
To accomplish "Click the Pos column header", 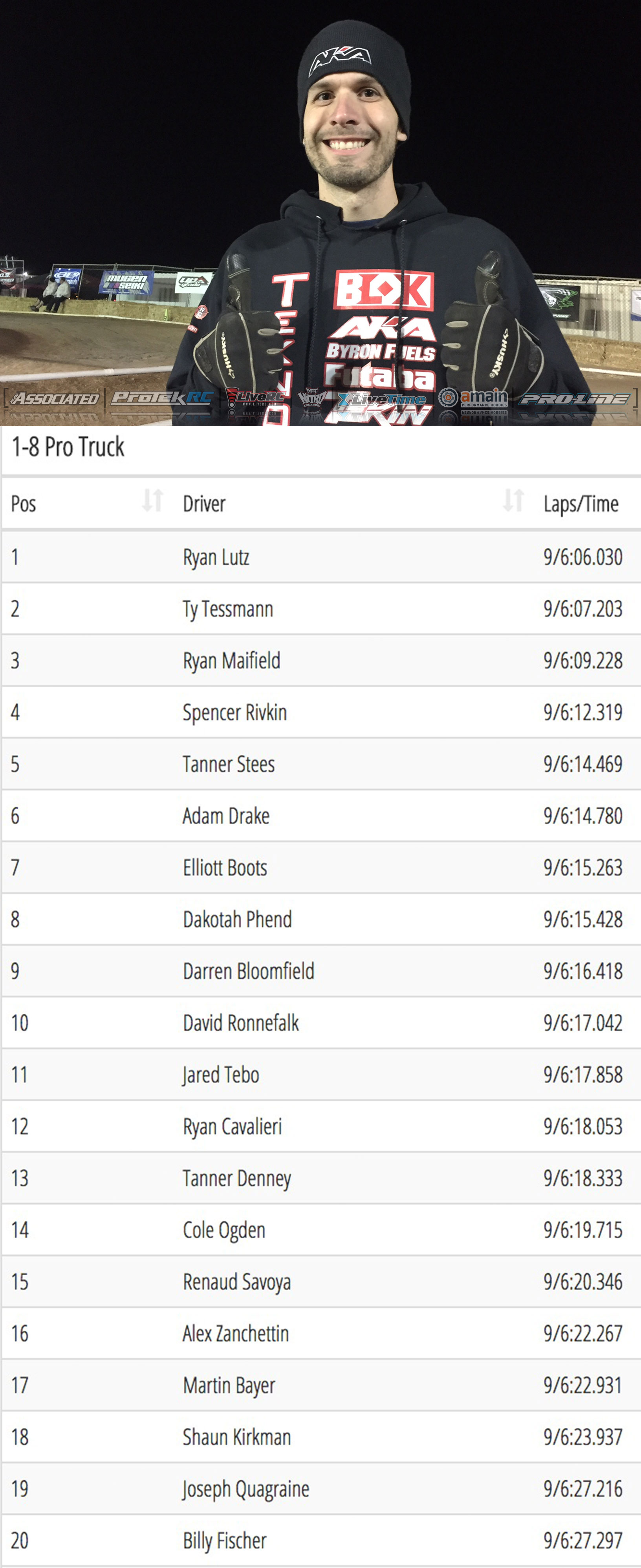I will (x=24, y=504).
